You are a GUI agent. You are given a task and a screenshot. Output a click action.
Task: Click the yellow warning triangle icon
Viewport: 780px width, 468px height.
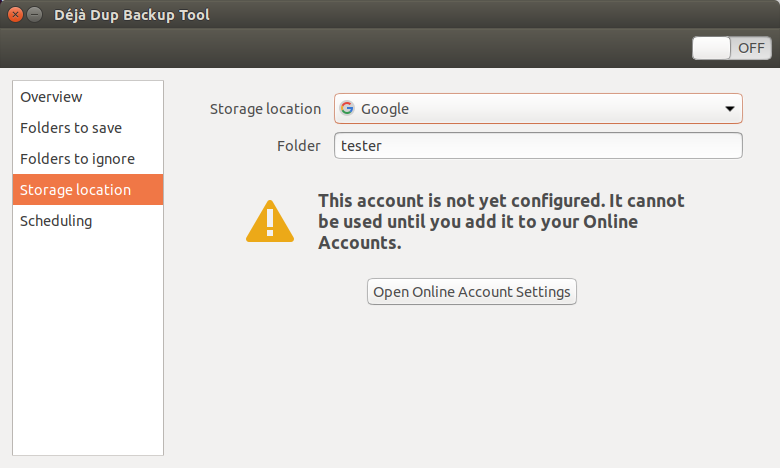[x=270, y=221]
